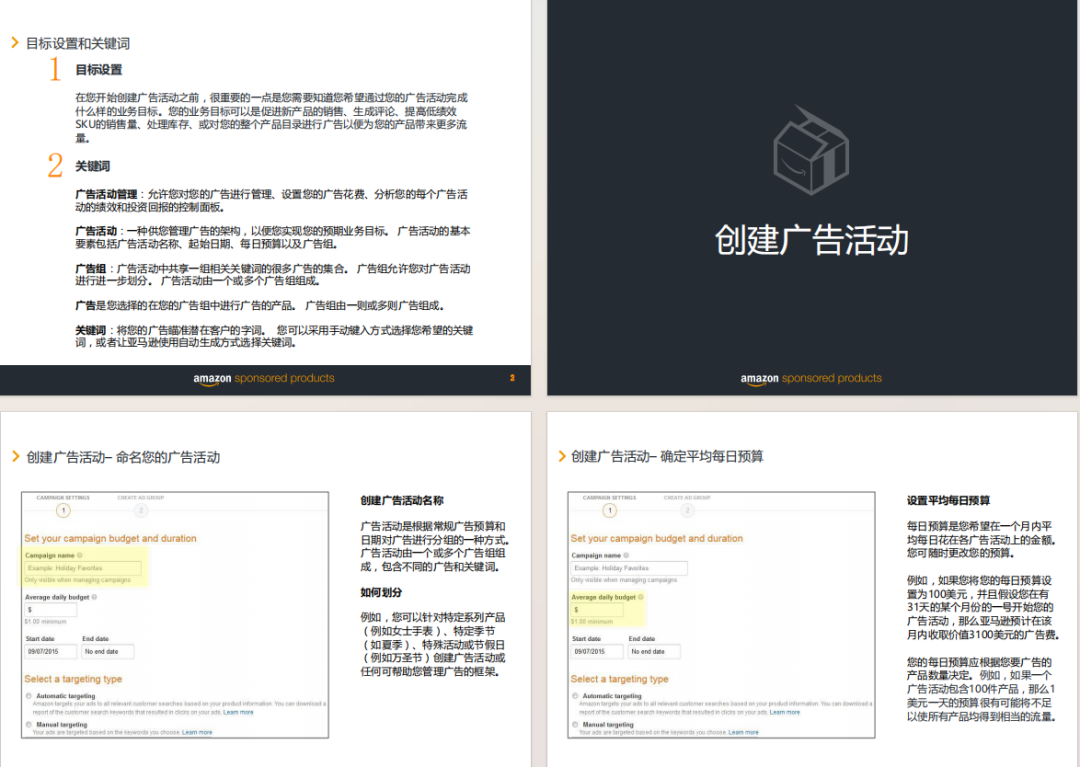The image size is (1080, 767).
Task: Click Learn more under Automatic targeting
Action: [x=236, y=713]
